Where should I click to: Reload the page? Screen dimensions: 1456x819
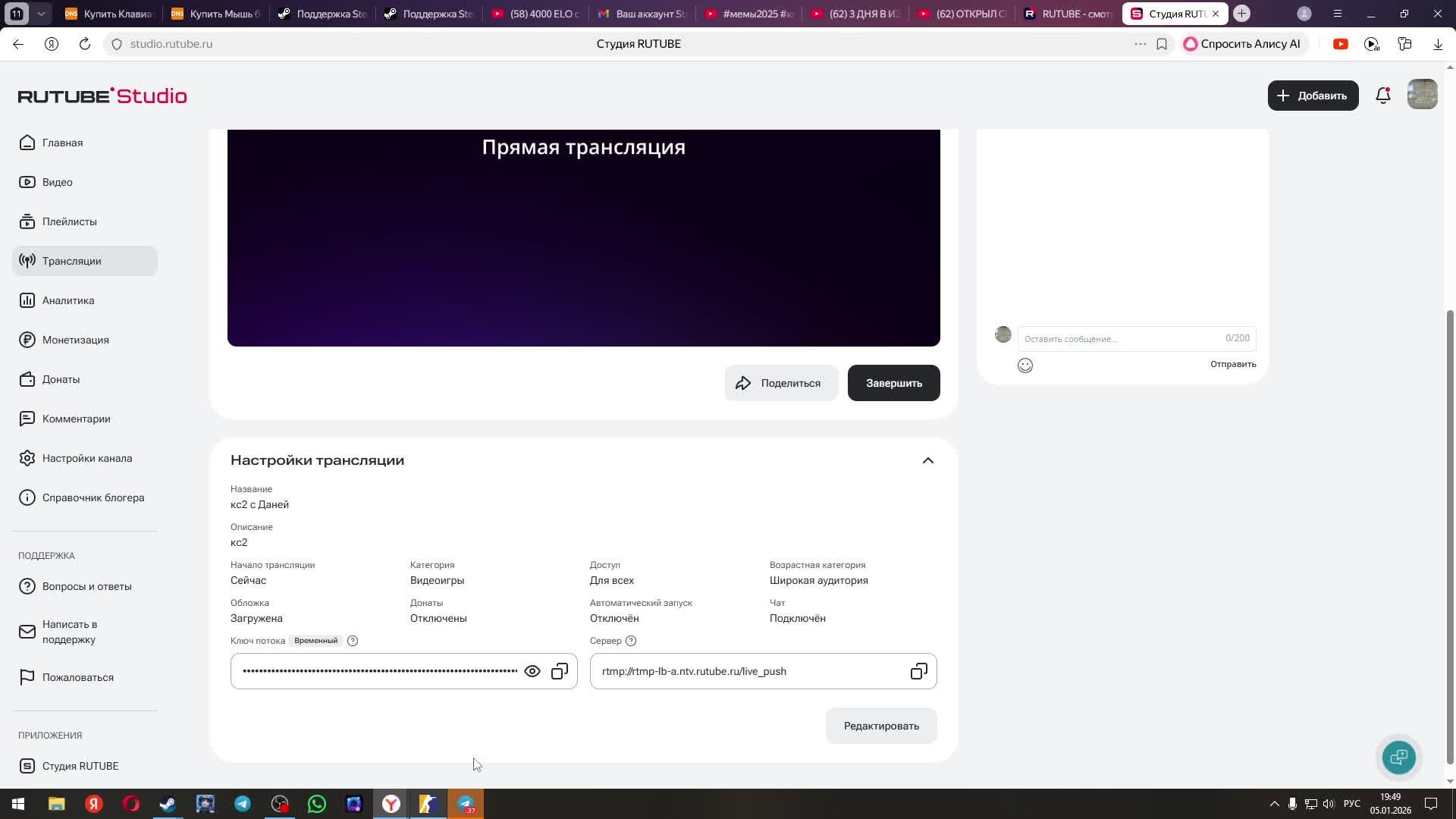(85, 44)
